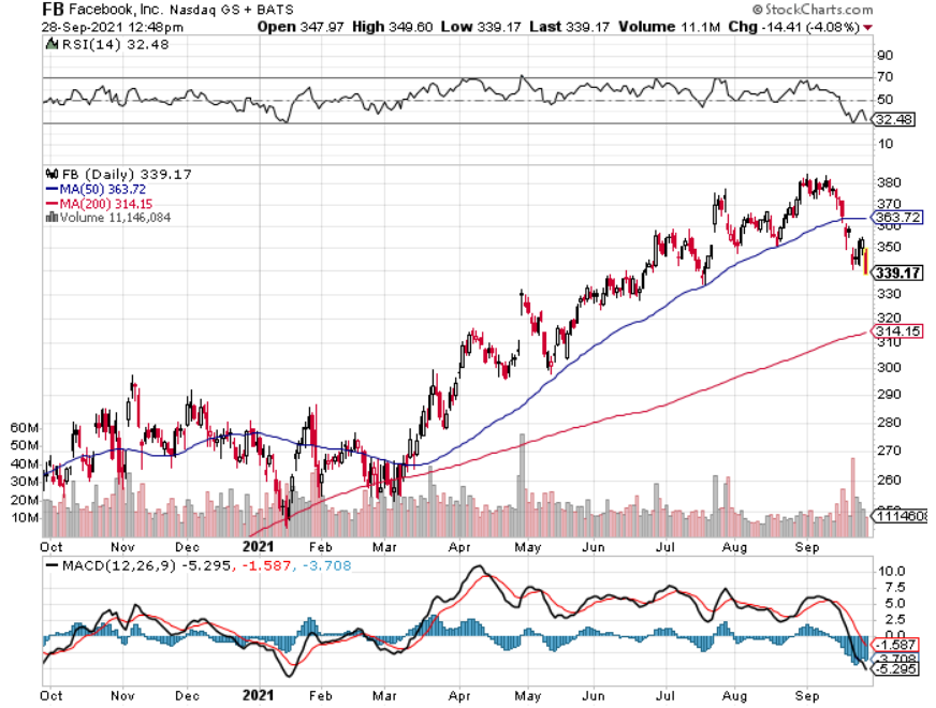Click the bold 339.17 last price tag

[x=898, y=273]
